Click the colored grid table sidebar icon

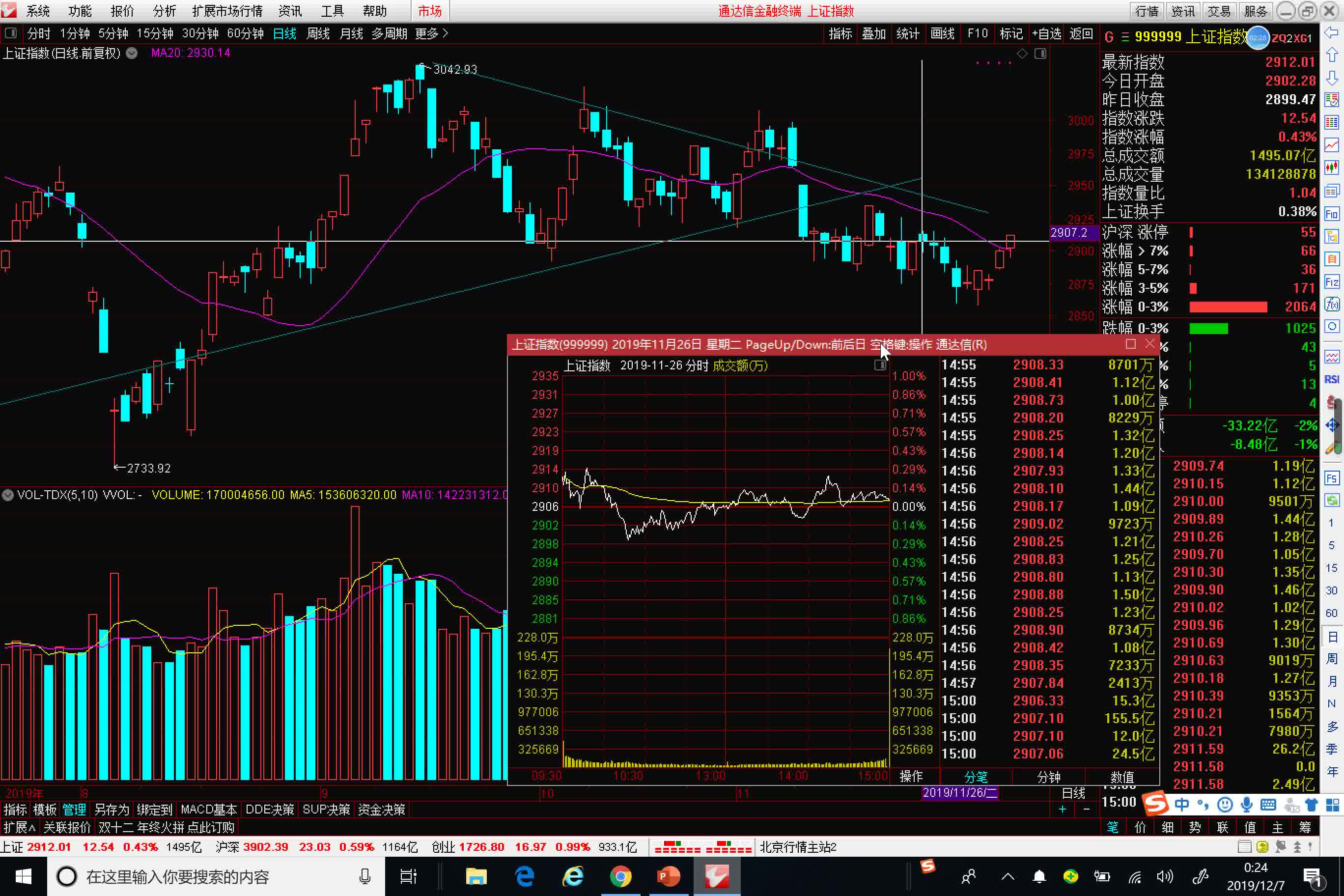pos(1332,123)
